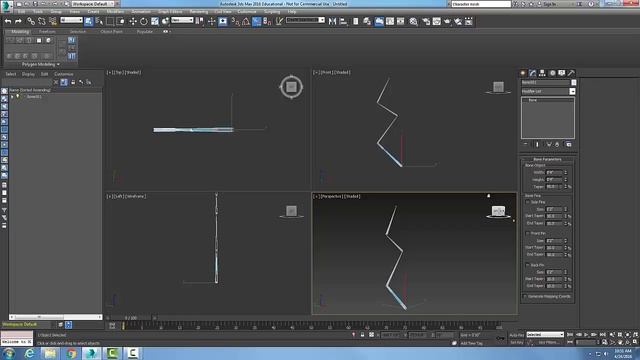Click the Go to Start button
The image size is (640, 360).
[570, 335]
